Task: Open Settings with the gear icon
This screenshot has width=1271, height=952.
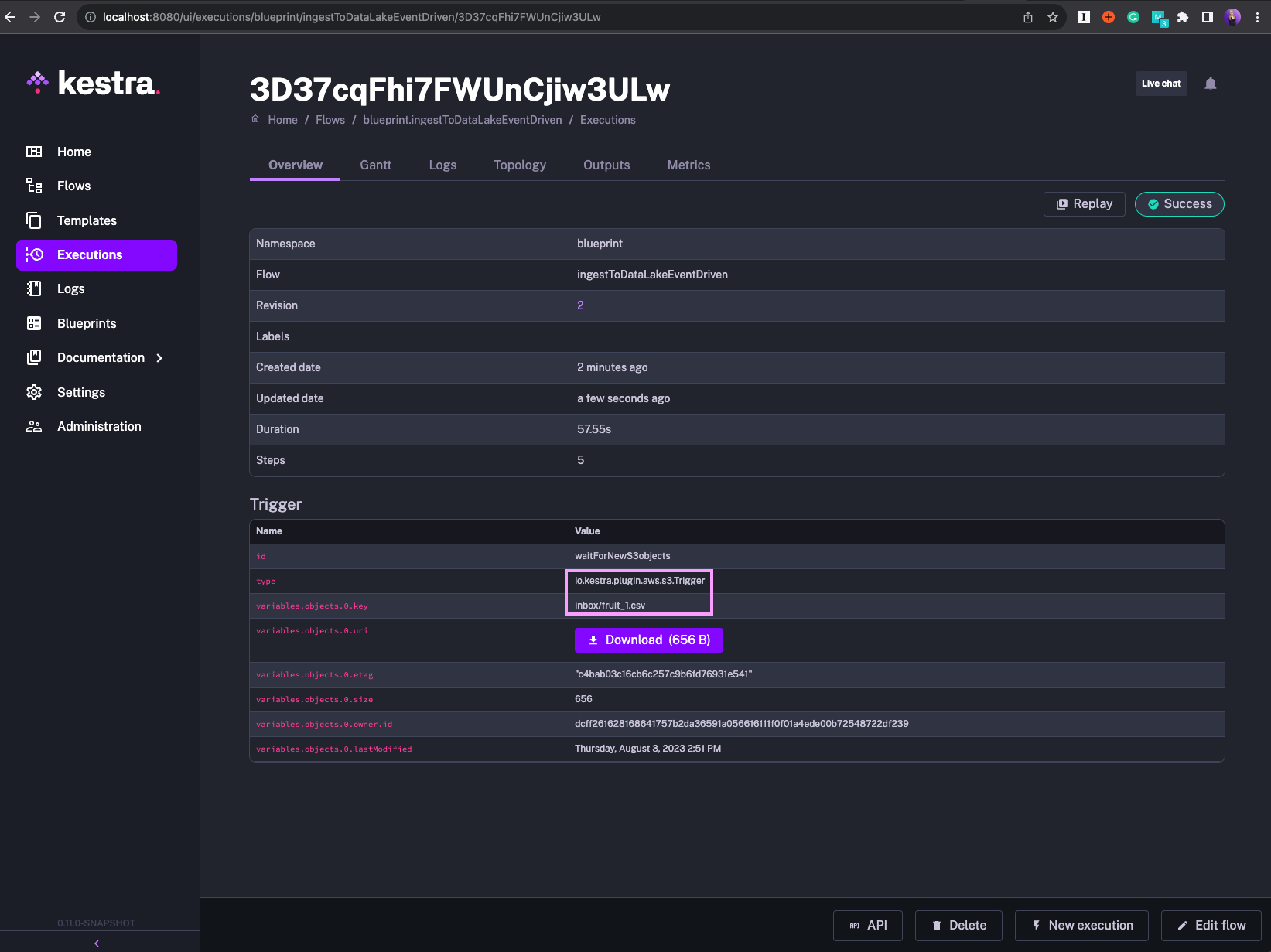Action: (x=34, y=392)
